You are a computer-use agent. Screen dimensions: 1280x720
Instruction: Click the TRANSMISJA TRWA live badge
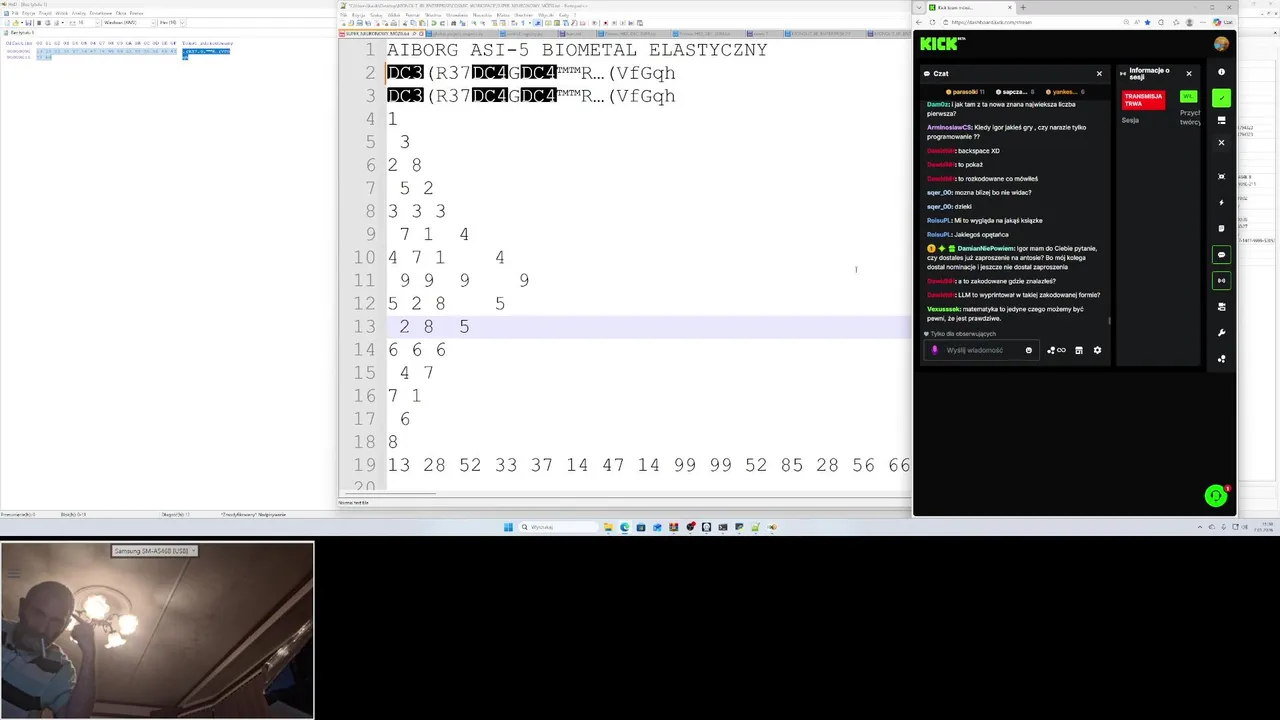click(1143, 100)
